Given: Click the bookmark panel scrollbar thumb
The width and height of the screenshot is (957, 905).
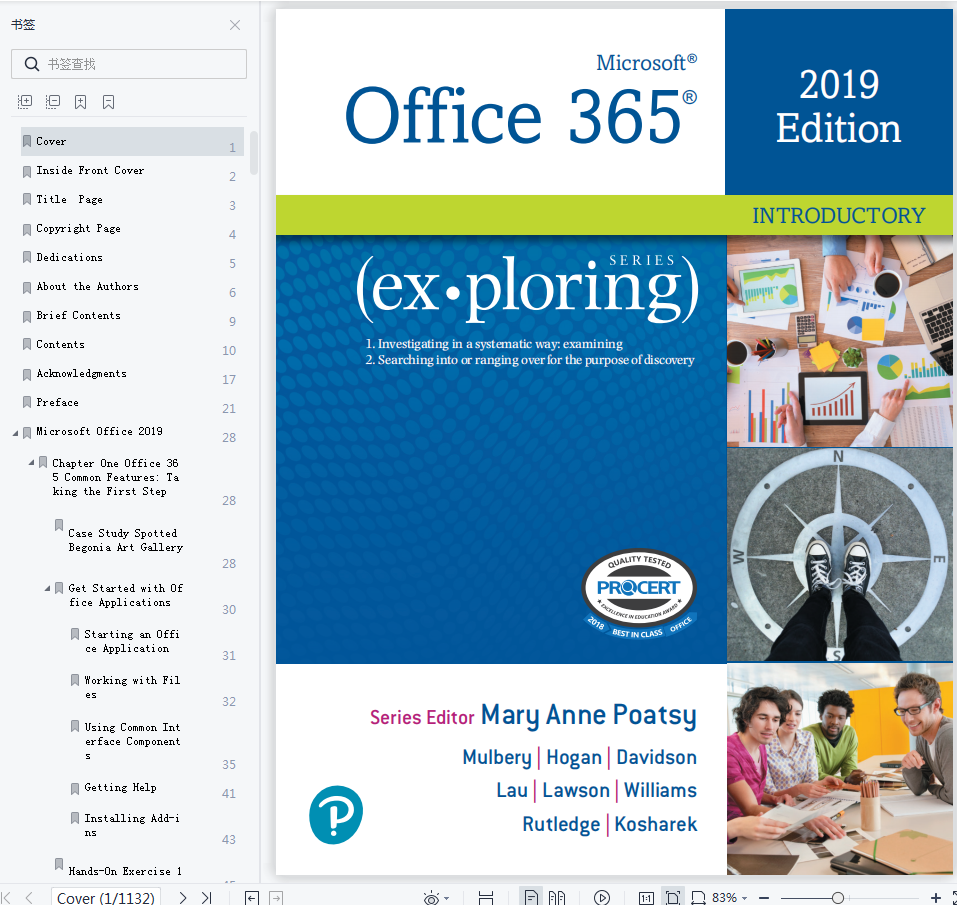Looking at the screenshot, I should pyautogui.click(x=253, y=153).
